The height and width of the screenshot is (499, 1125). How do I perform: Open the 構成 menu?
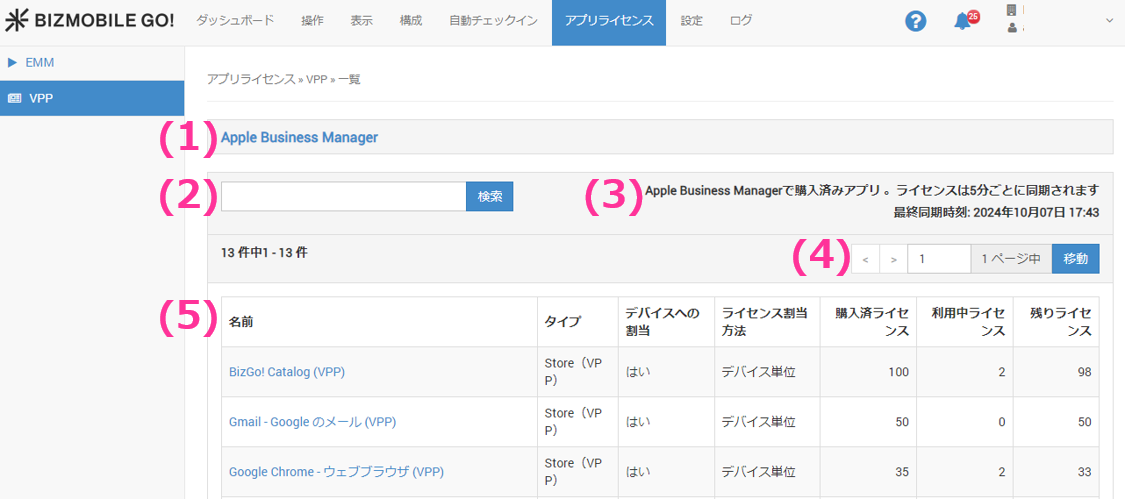coord(410,21)
